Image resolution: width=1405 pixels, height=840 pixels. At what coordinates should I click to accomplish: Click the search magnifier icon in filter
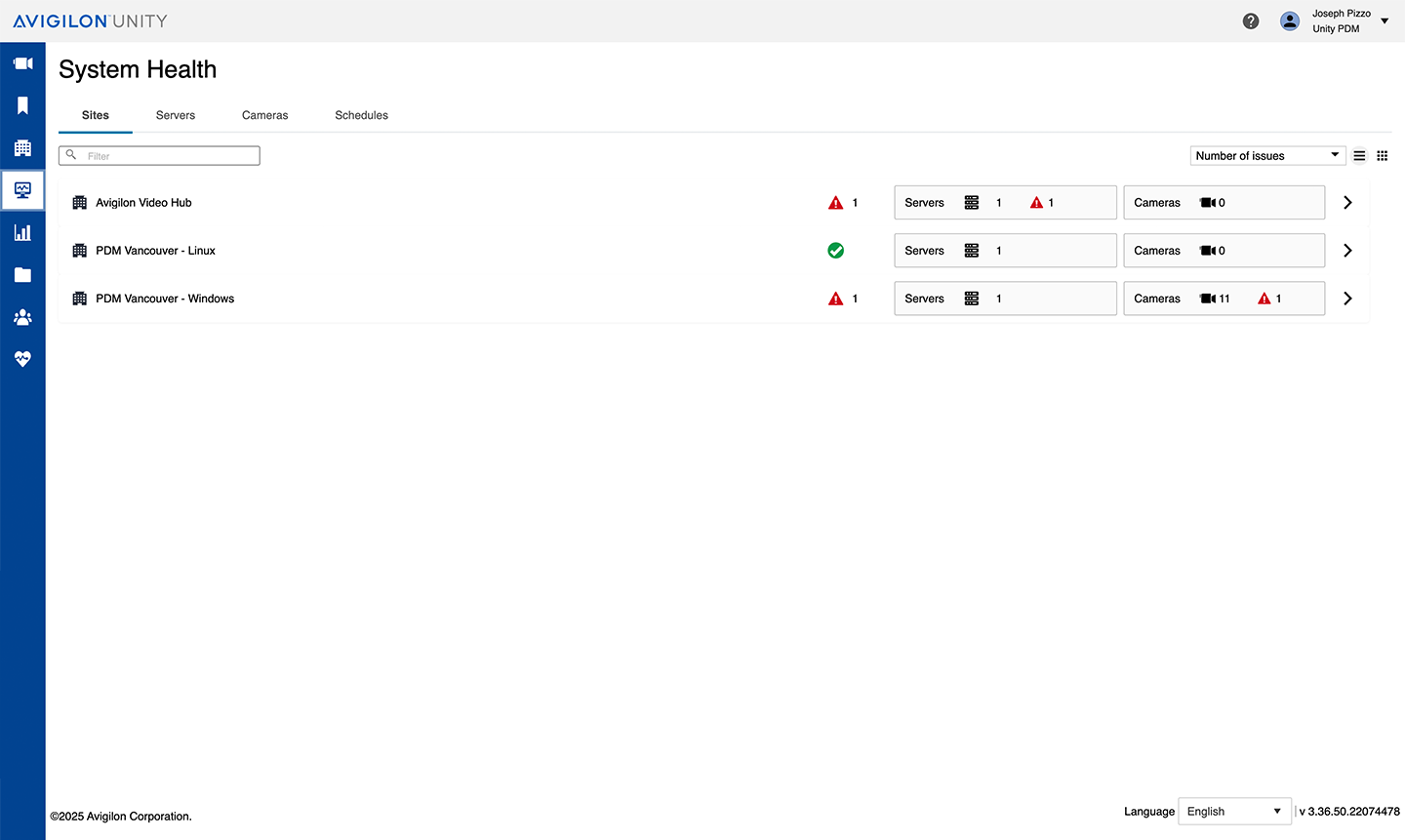tap(71, 155)
